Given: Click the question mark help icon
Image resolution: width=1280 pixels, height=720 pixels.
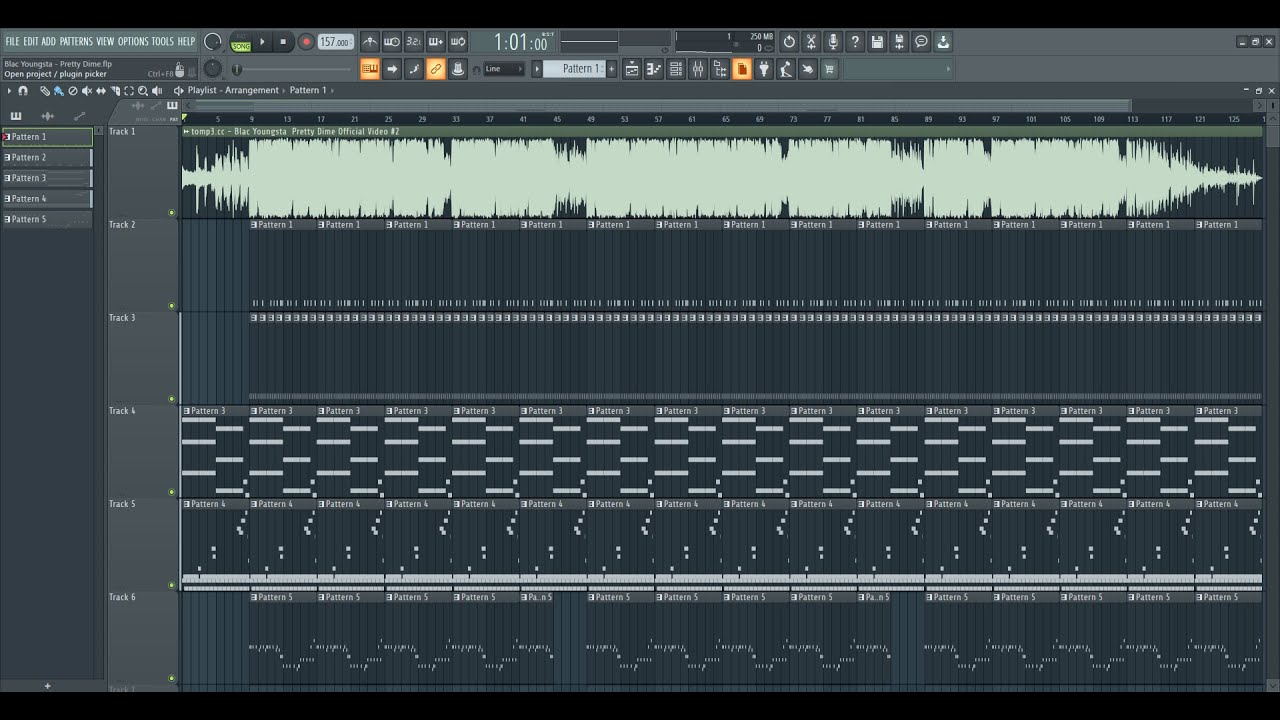Looking at the screenshot, I should coord(855,42).
